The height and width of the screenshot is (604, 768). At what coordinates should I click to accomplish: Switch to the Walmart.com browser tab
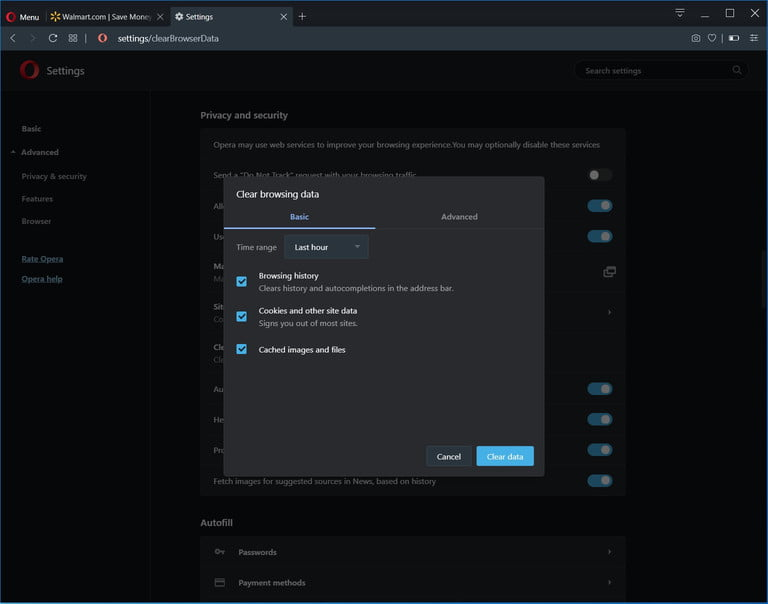click(107, 17)
